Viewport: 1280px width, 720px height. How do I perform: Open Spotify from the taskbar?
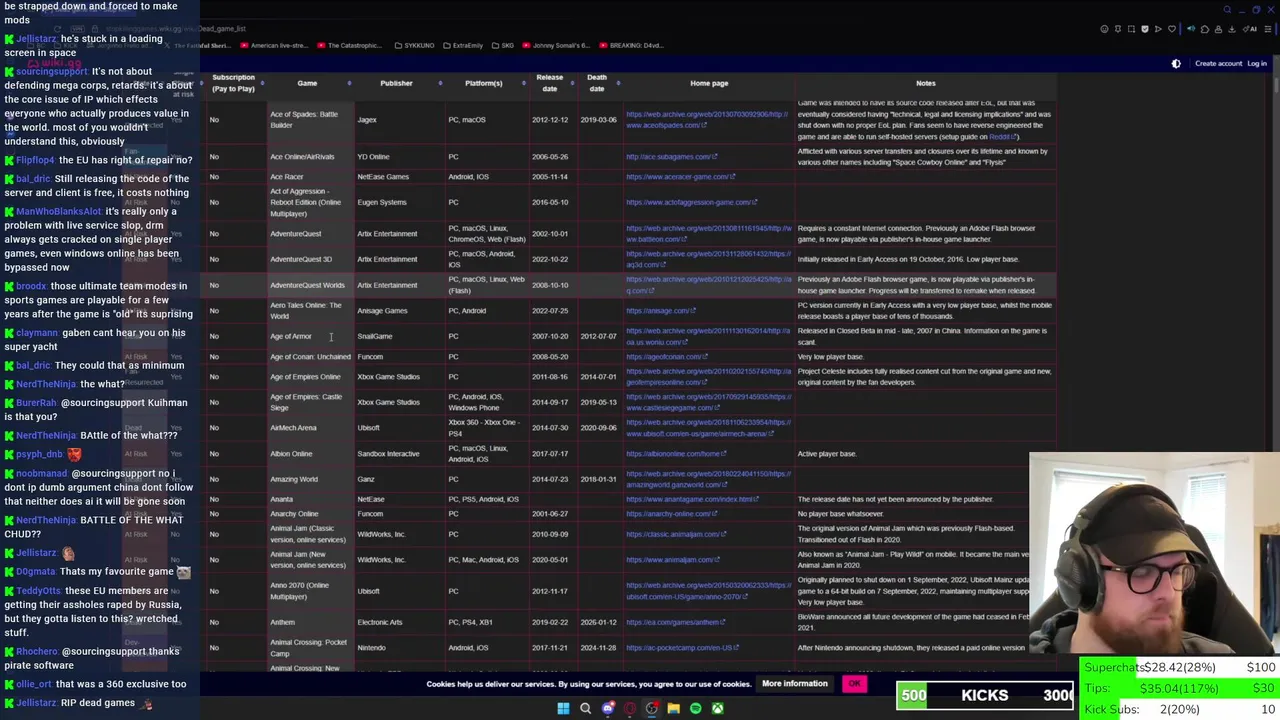695,708
